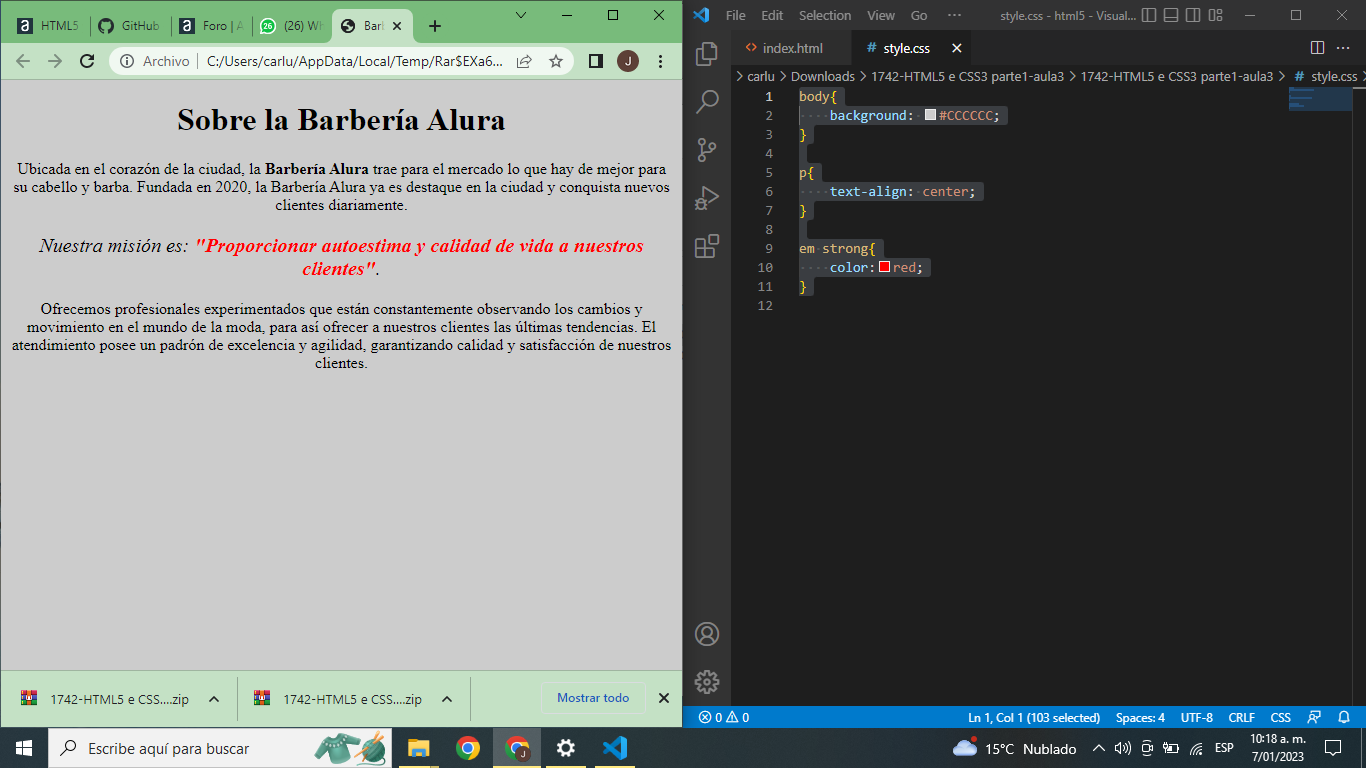Toggle primary side bar layout icon
1366x768 pixels.
point(1149,15)
